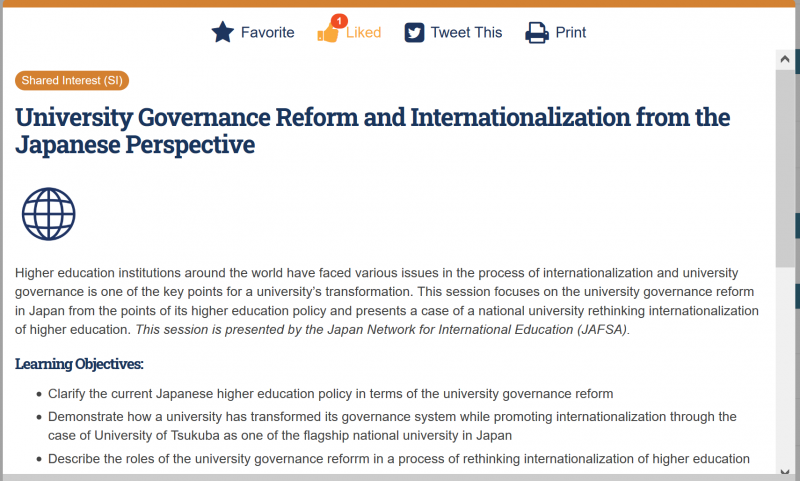This screenshot has width=800, height=481.
Task: Unlike the session via Liked label
Action: tap(363, 33)
